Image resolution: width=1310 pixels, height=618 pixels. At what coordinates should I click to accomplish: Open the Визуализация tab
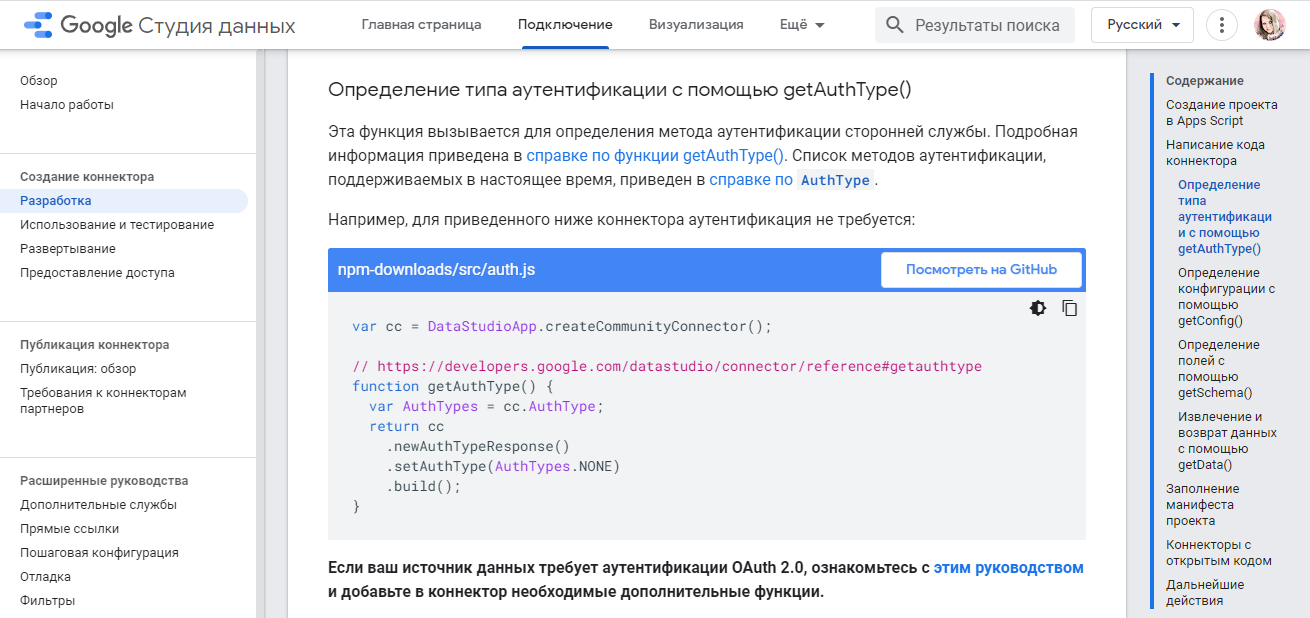pos(696,25)
